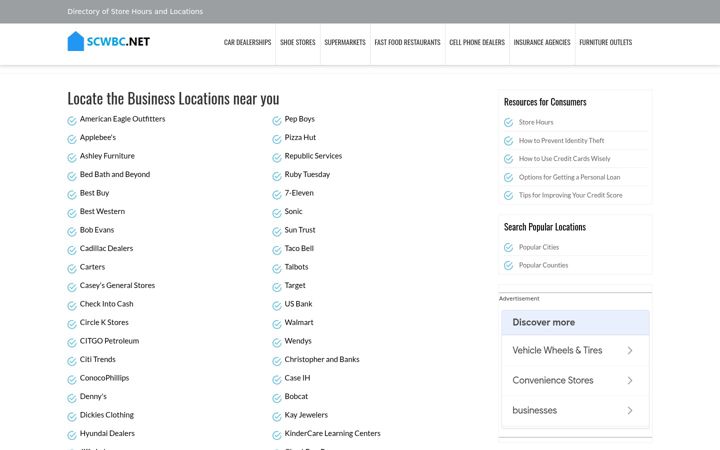Click the checkmark icon beside 7-Eleven
This screenshot has height=450, width=720.
[x=276, y=195]
